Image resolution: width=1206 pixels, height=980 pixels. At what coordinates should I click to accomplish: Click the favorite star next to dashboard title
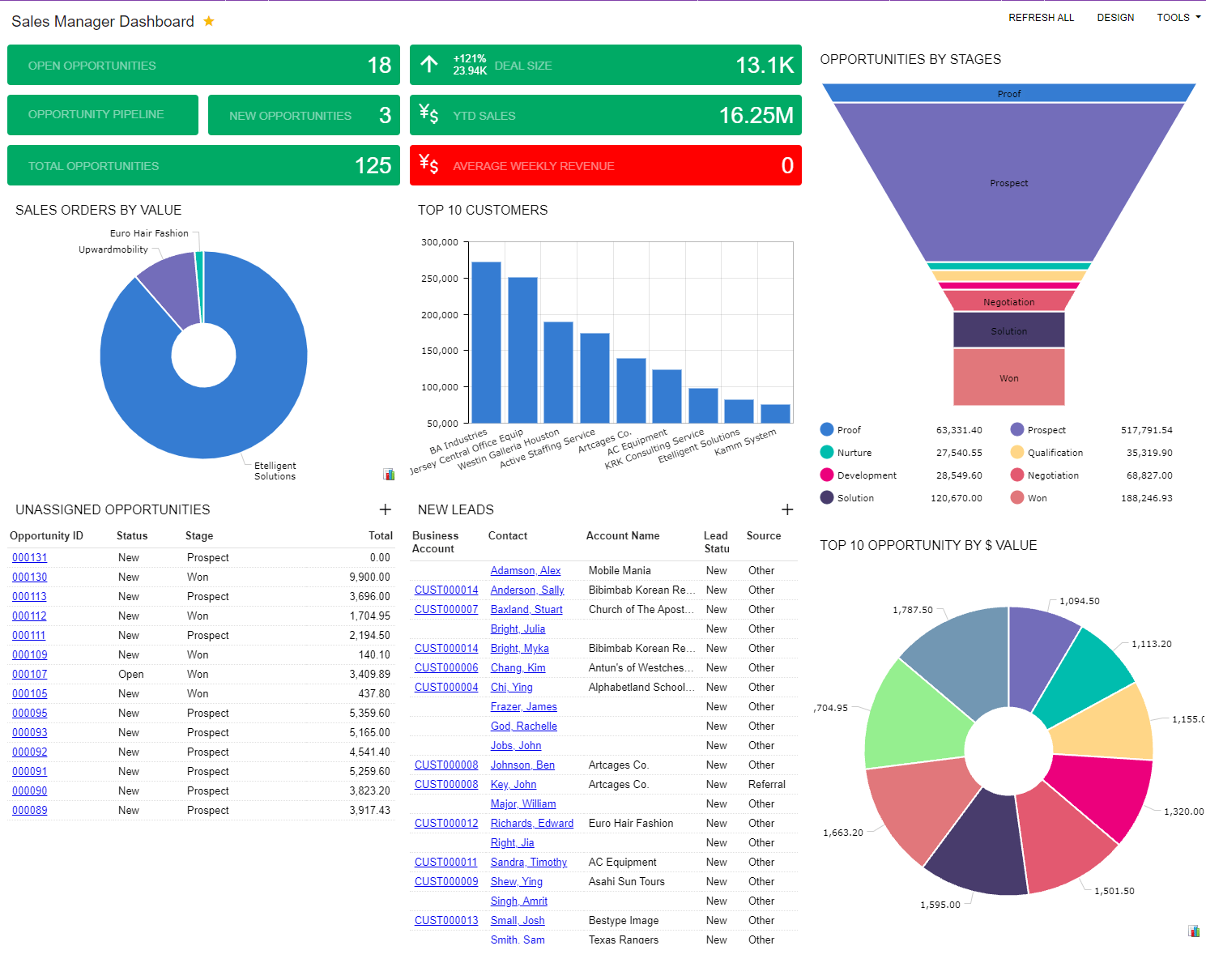[209, 22]
